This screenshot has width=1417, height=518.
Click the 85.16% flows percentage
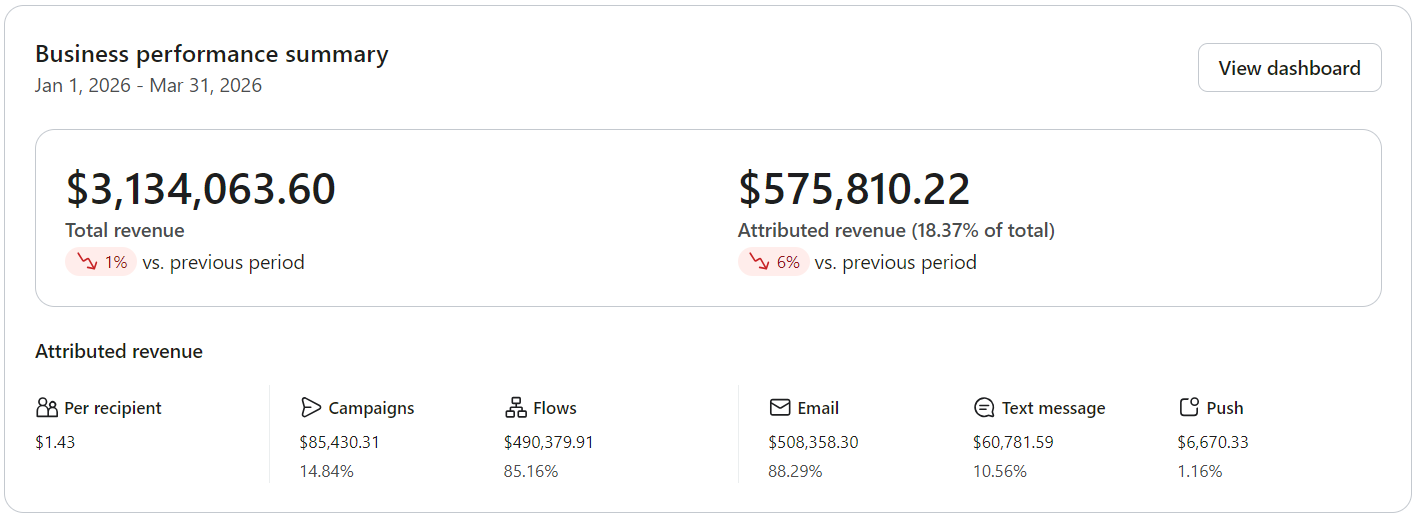click(531, 471)
